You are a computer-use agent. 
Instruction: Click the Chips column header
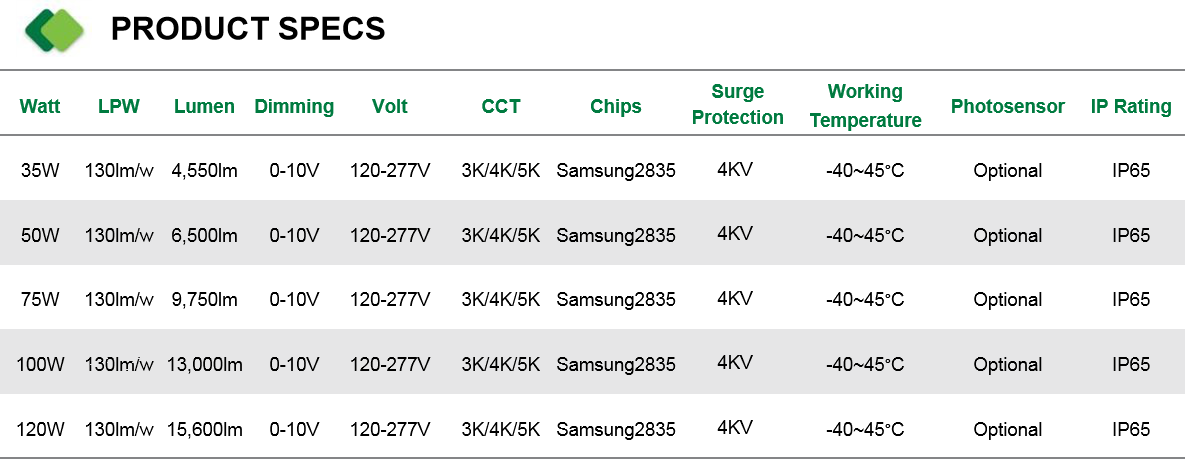[616, 107]
